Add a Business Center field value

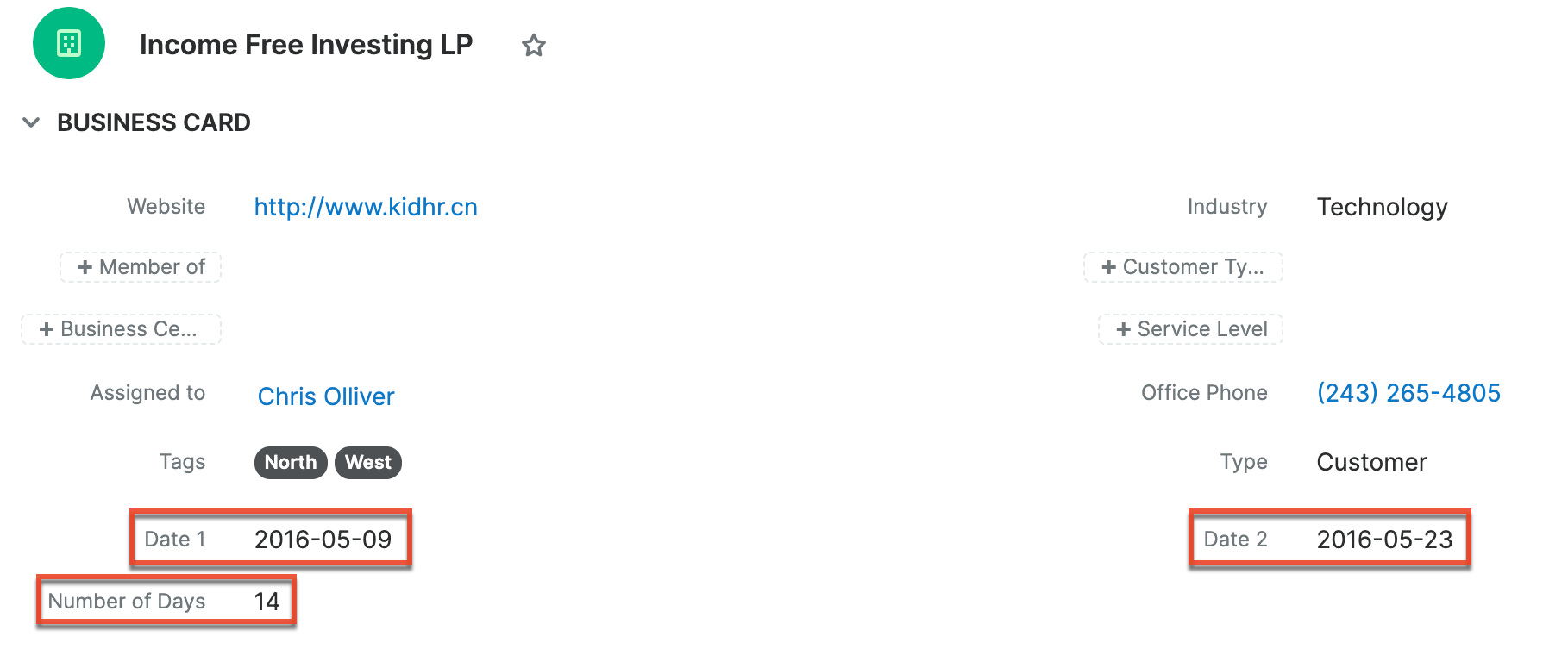click(121, 329)
